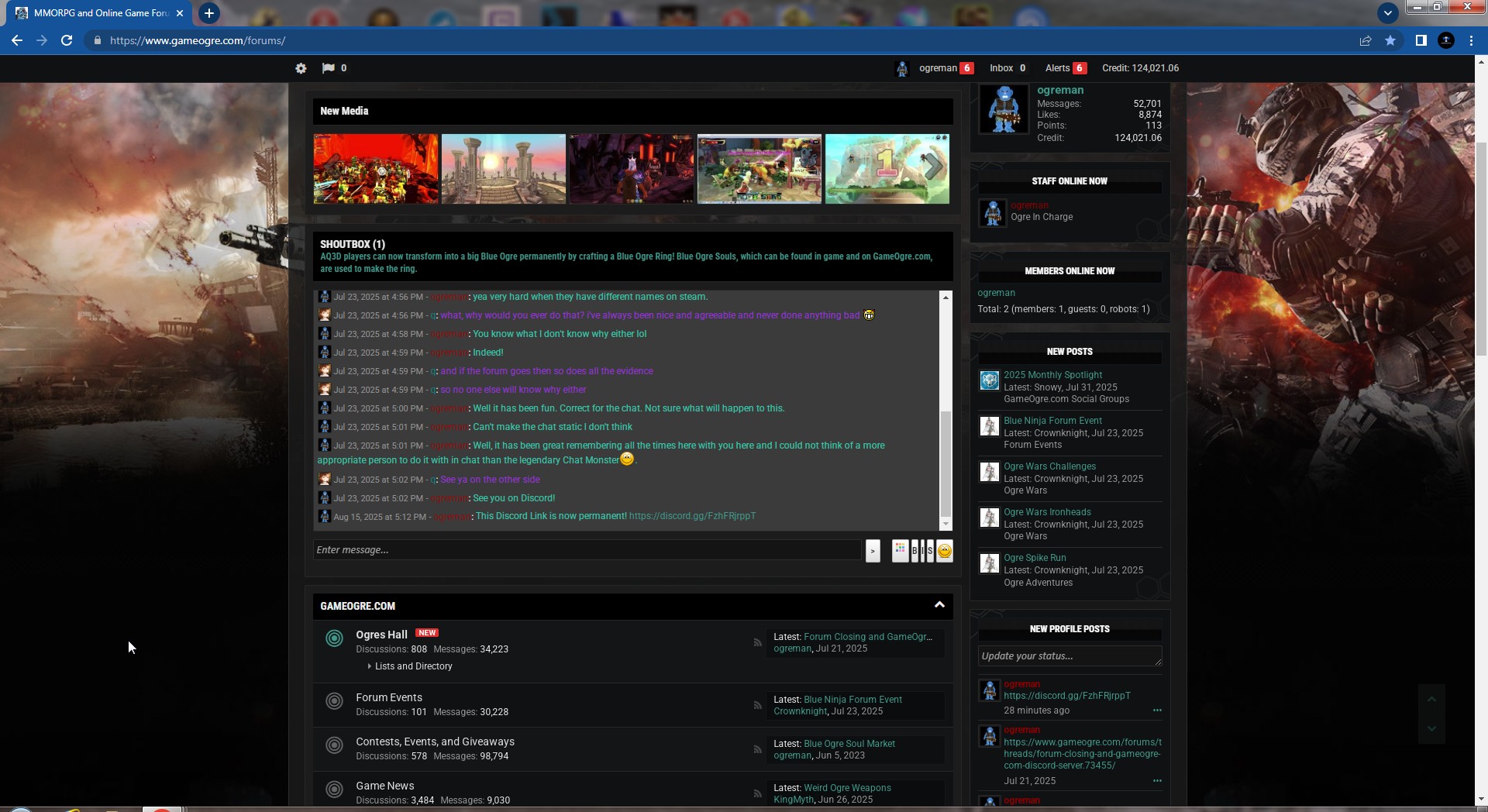Image resolution: width=1488 pixels, height=812 pixels.
Task: Toggle strikethrough formatting in the shoutbox
Action: pos(930,551)
